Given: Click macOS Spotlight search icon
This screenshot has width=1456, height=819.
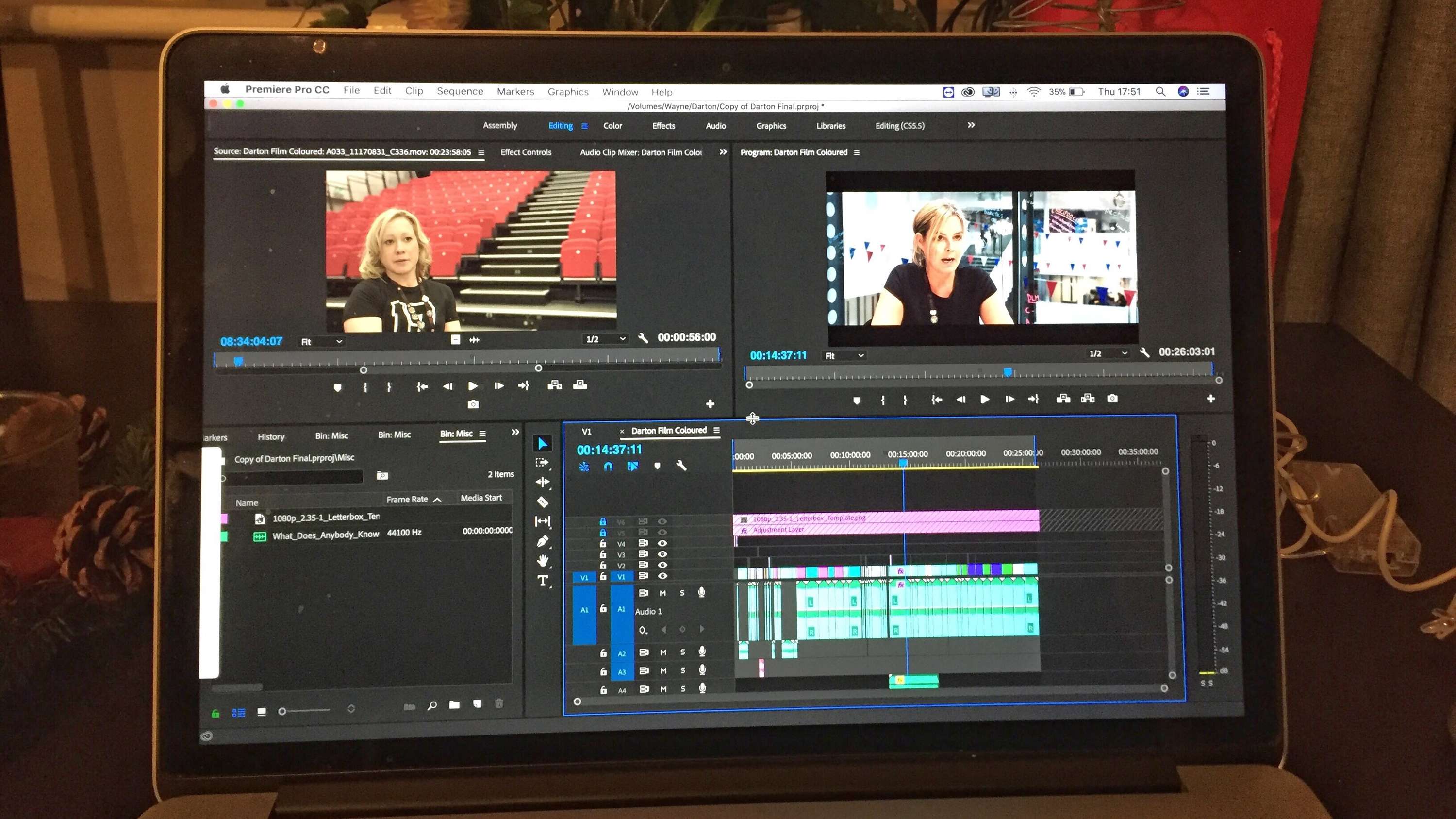Looking at the screenshot, I should pyautogui.click(x=1160, y=92).
